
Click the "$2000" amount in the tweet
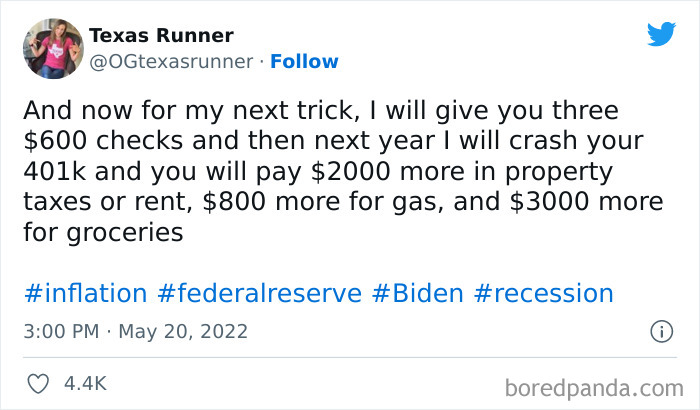pos(356,171)
